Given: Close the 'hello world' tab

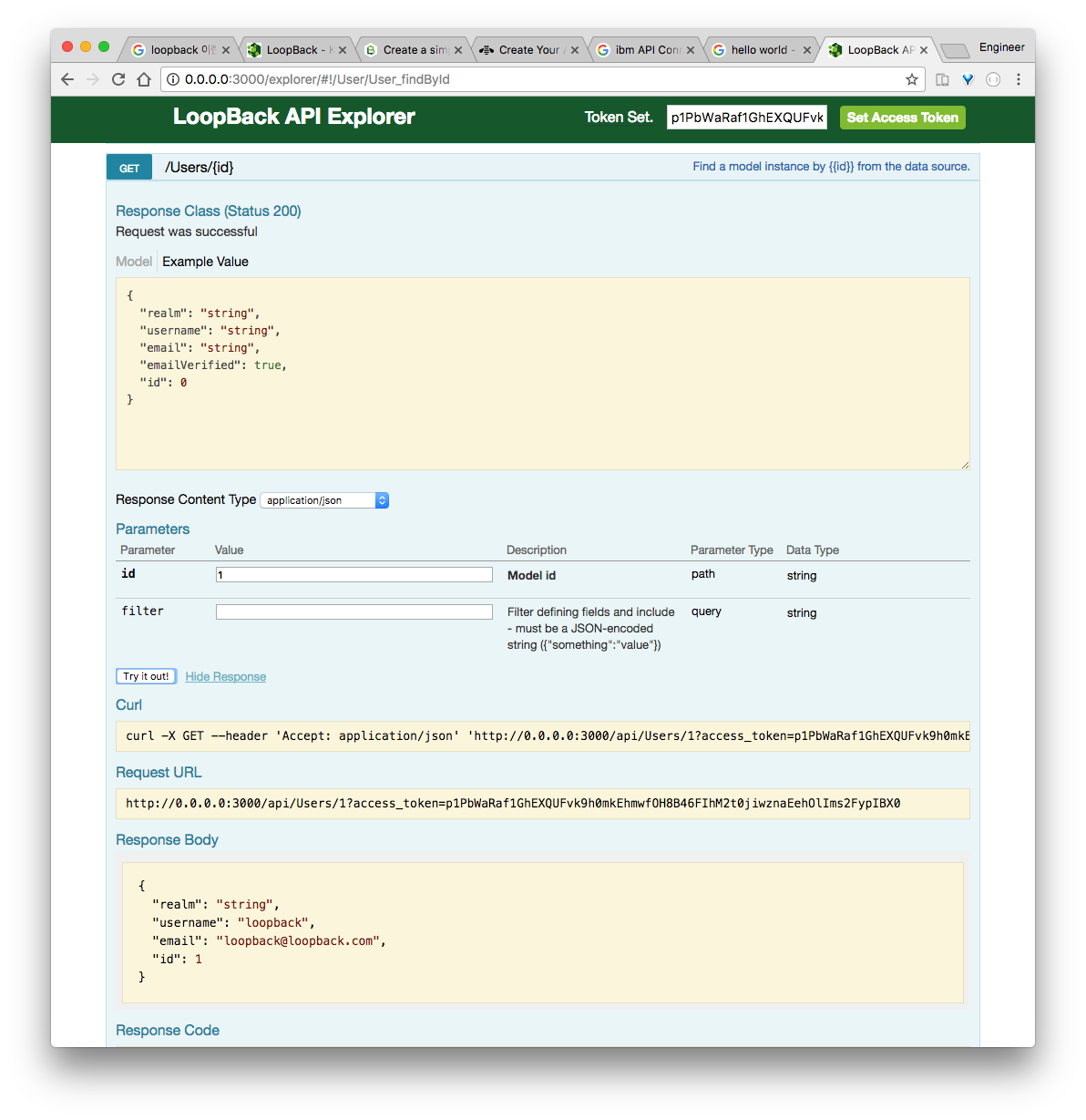Looking at the screenshot, I should pyautogui.click(x=807, y=50).
